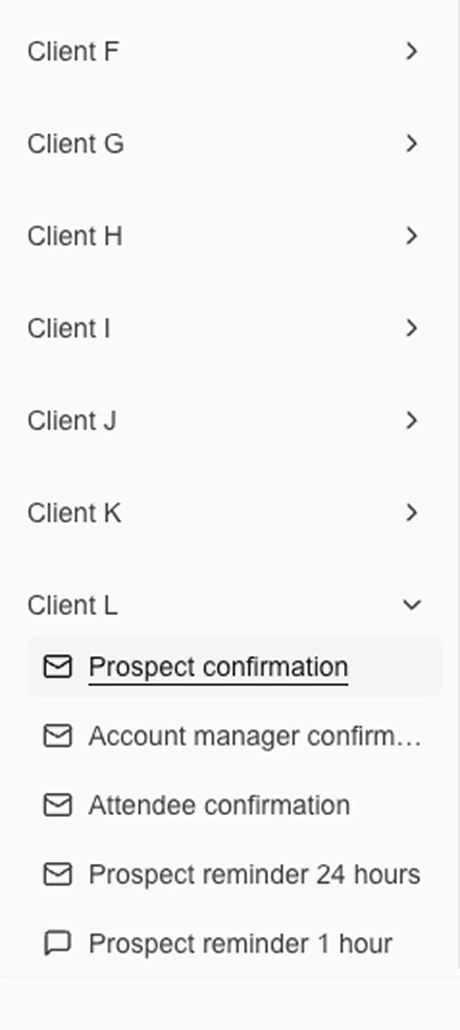The image size is (460, 1030).
Task: Expand Client H with the right arrow
Action: click(x=411, y=236)
